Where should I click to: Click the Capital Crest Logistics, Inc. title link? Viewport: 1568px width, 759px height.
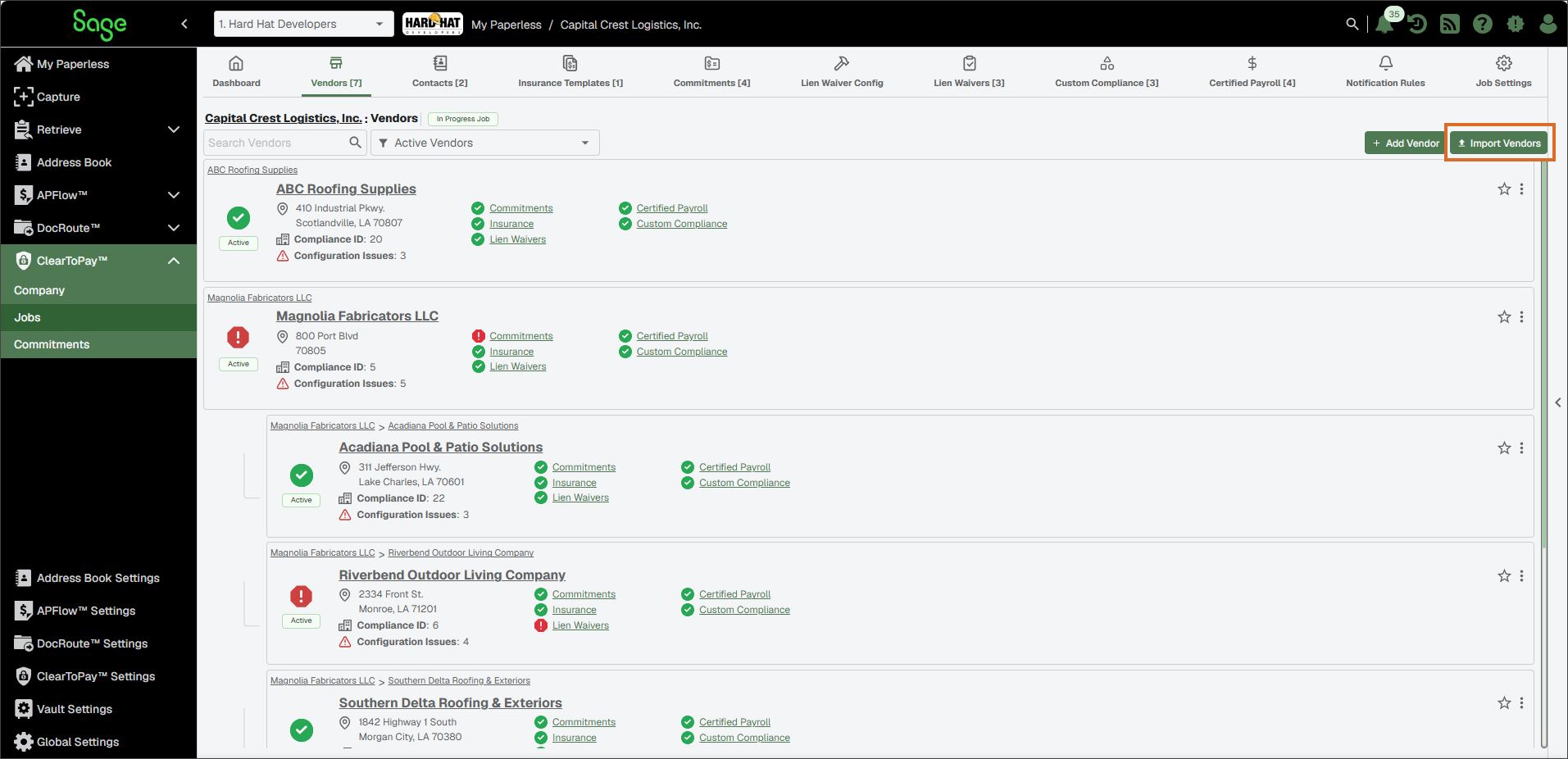(283, 118)
